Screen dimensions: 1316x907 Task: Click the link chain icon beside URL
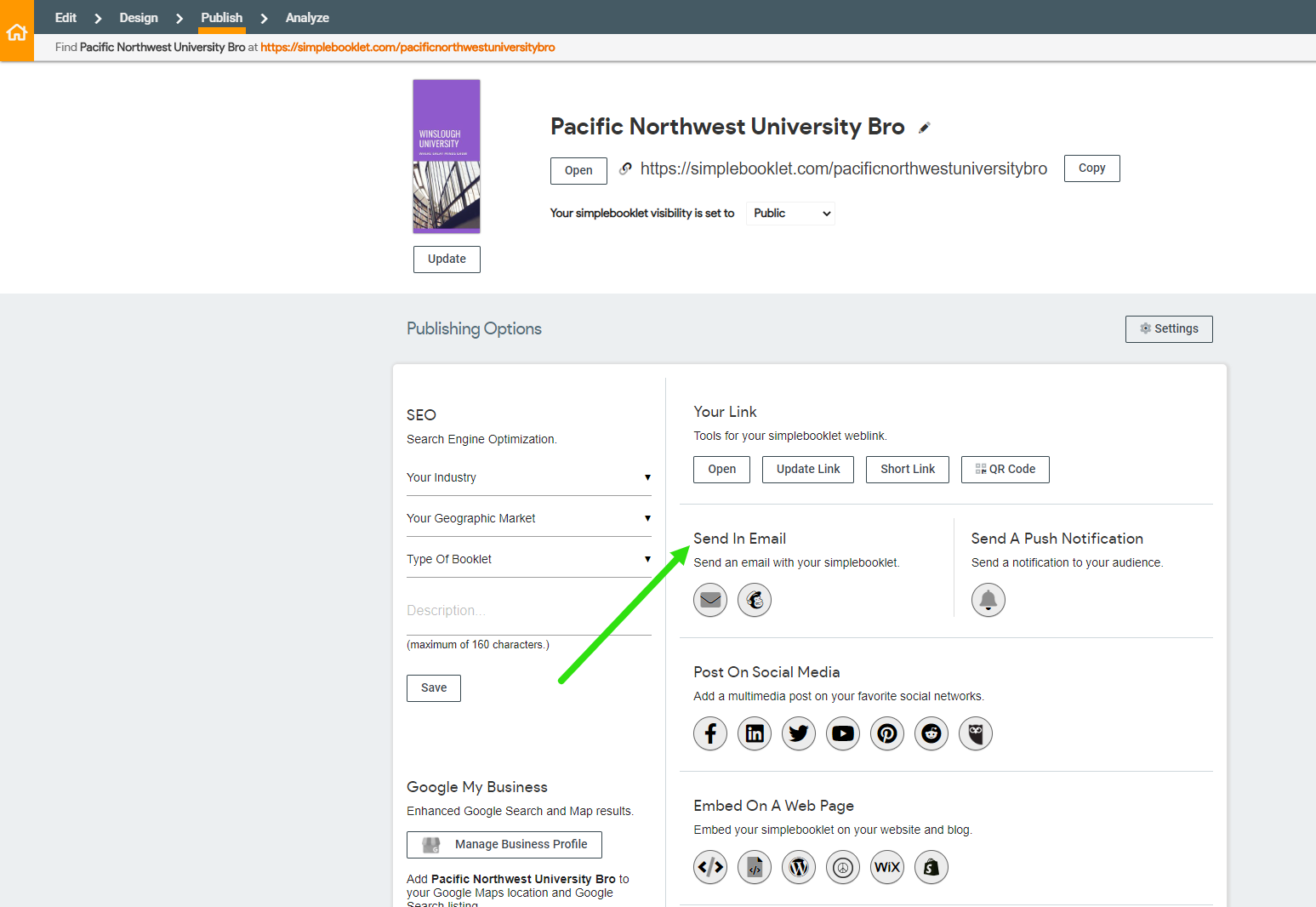point(625,168)
